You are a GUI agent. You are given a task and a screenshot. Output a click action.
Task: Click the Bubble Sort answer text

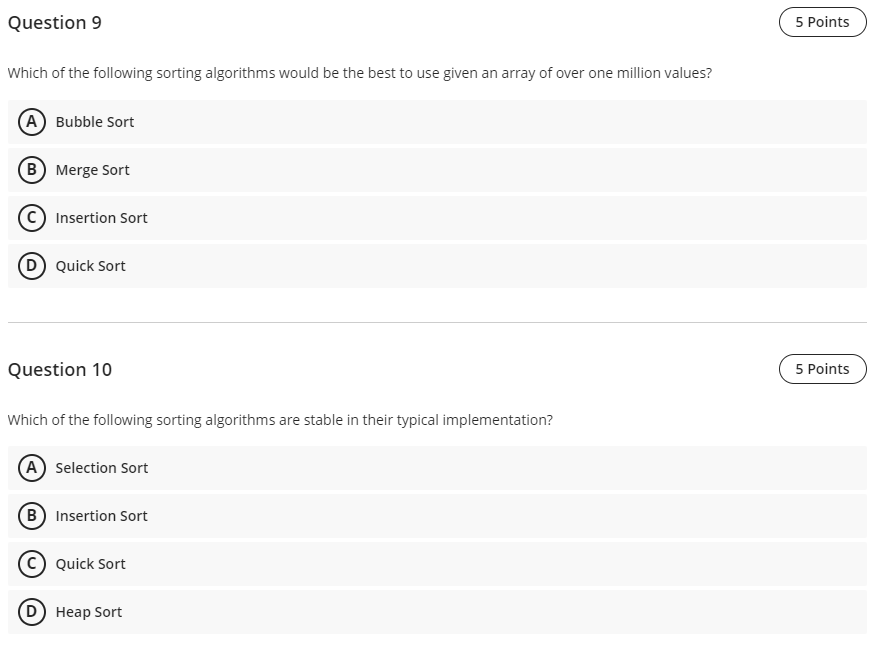(95, 122)
